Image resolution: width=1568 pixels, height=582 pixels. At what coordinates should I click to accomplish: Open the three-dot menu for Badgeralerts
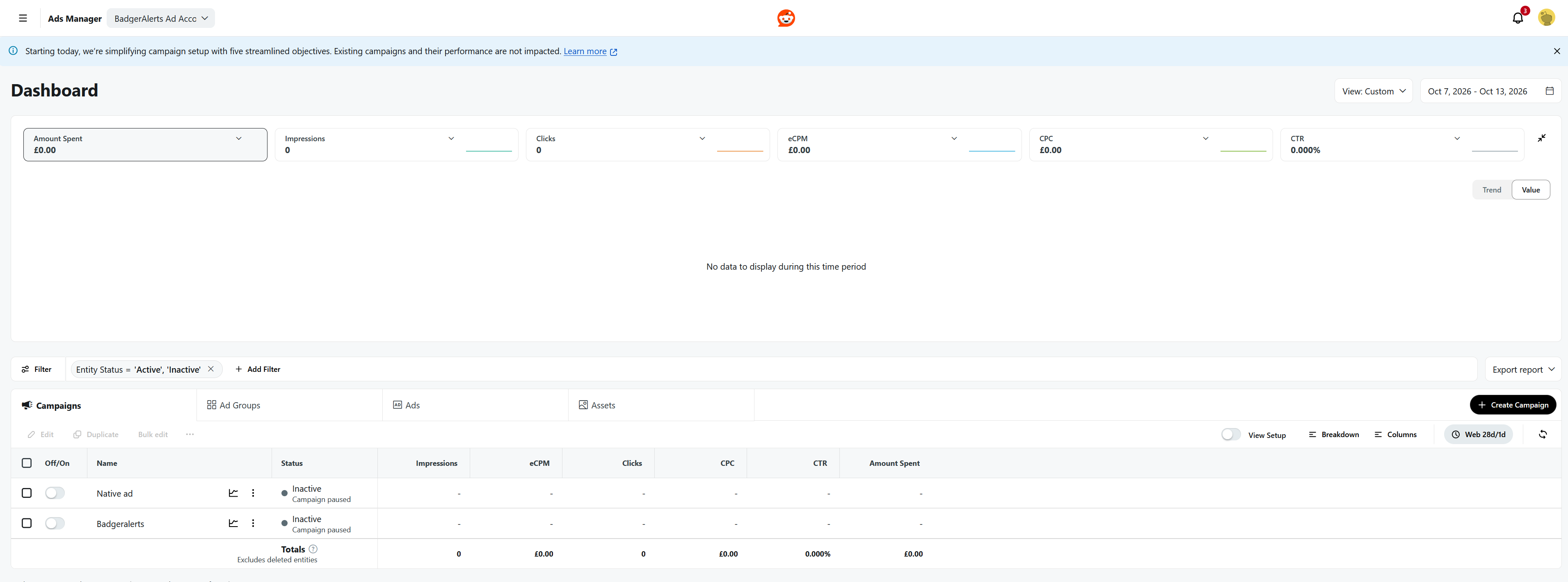253,524
